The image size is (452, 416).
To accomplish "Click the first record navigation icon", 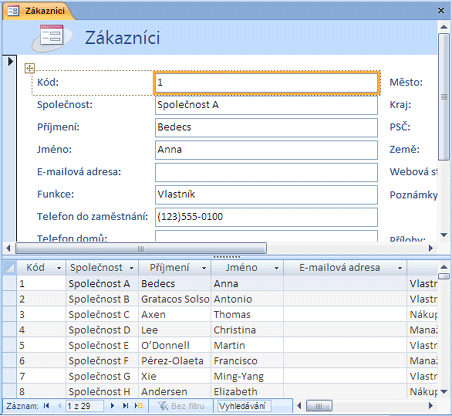I will 47,406.
